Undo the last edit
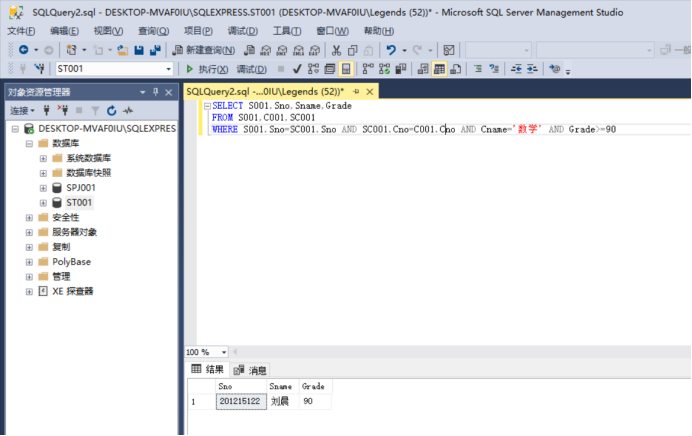This screenshot has width=692, height=436. coord(391,50)
